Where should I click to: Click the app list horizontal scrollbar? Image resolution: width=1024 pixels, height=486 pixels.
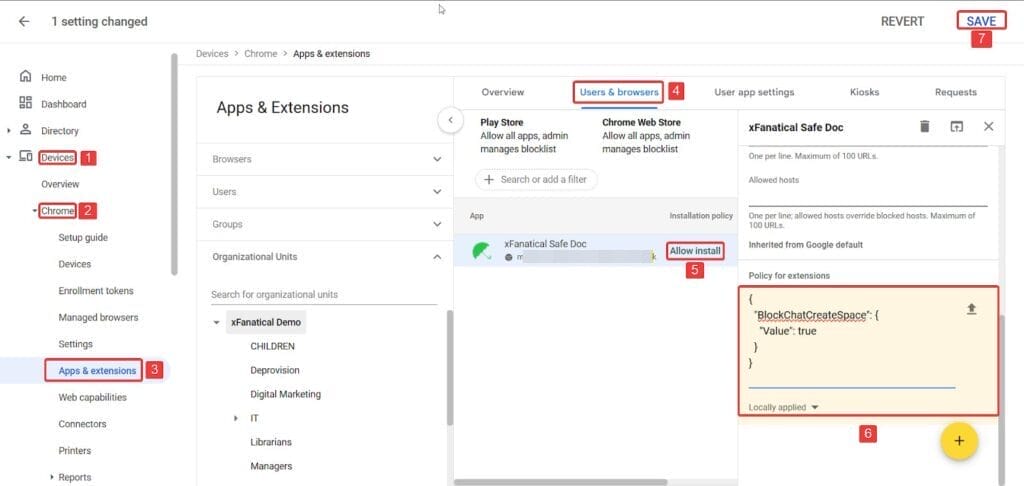coord(560,482)
